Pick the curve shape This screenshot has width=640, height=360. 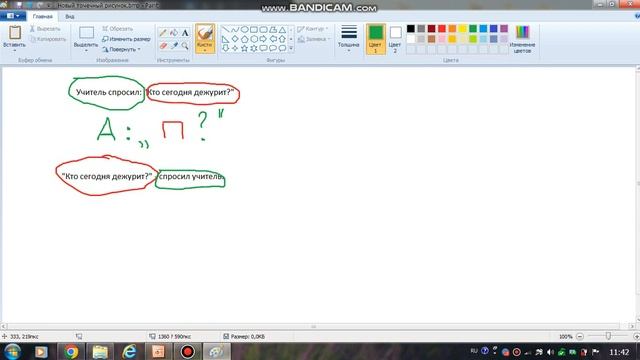[x=235, y=30]
